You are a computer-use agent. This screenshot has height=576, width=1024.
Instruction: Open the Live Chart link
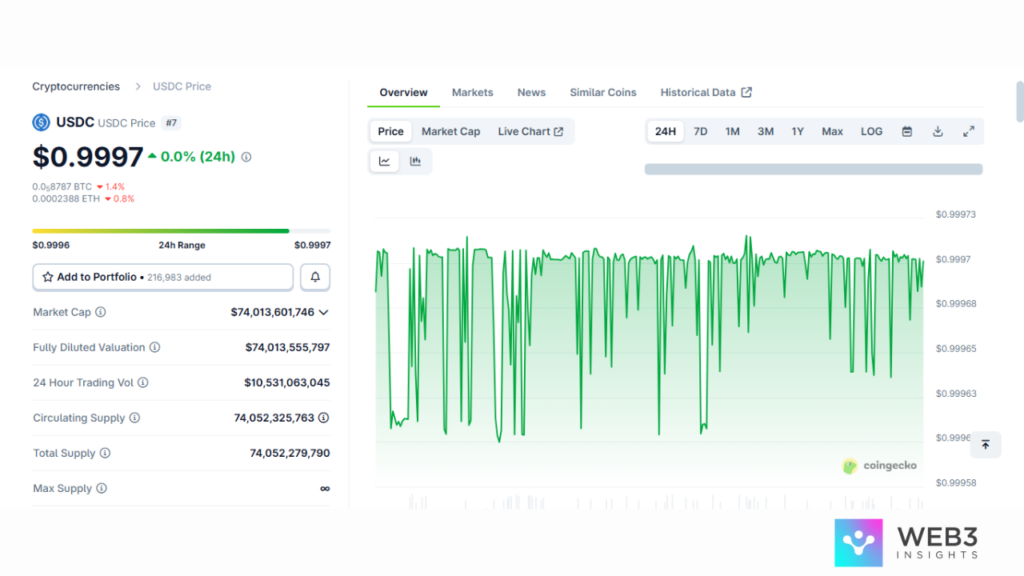(x=530, y=131)
